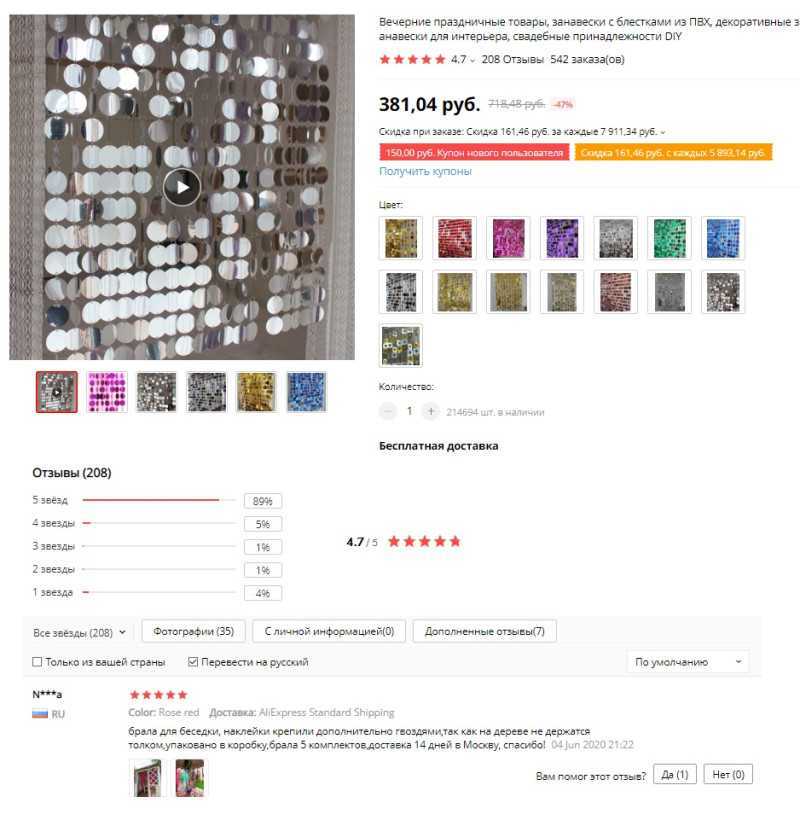Open first review photo thumbnail
The height and width of the screenshot is (826, 800).
pos(145,778)
